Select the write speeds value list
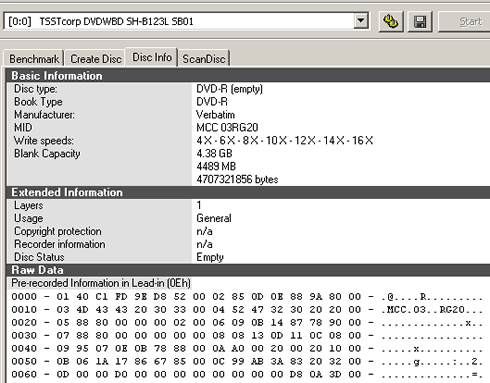 [x=285, y=141]
